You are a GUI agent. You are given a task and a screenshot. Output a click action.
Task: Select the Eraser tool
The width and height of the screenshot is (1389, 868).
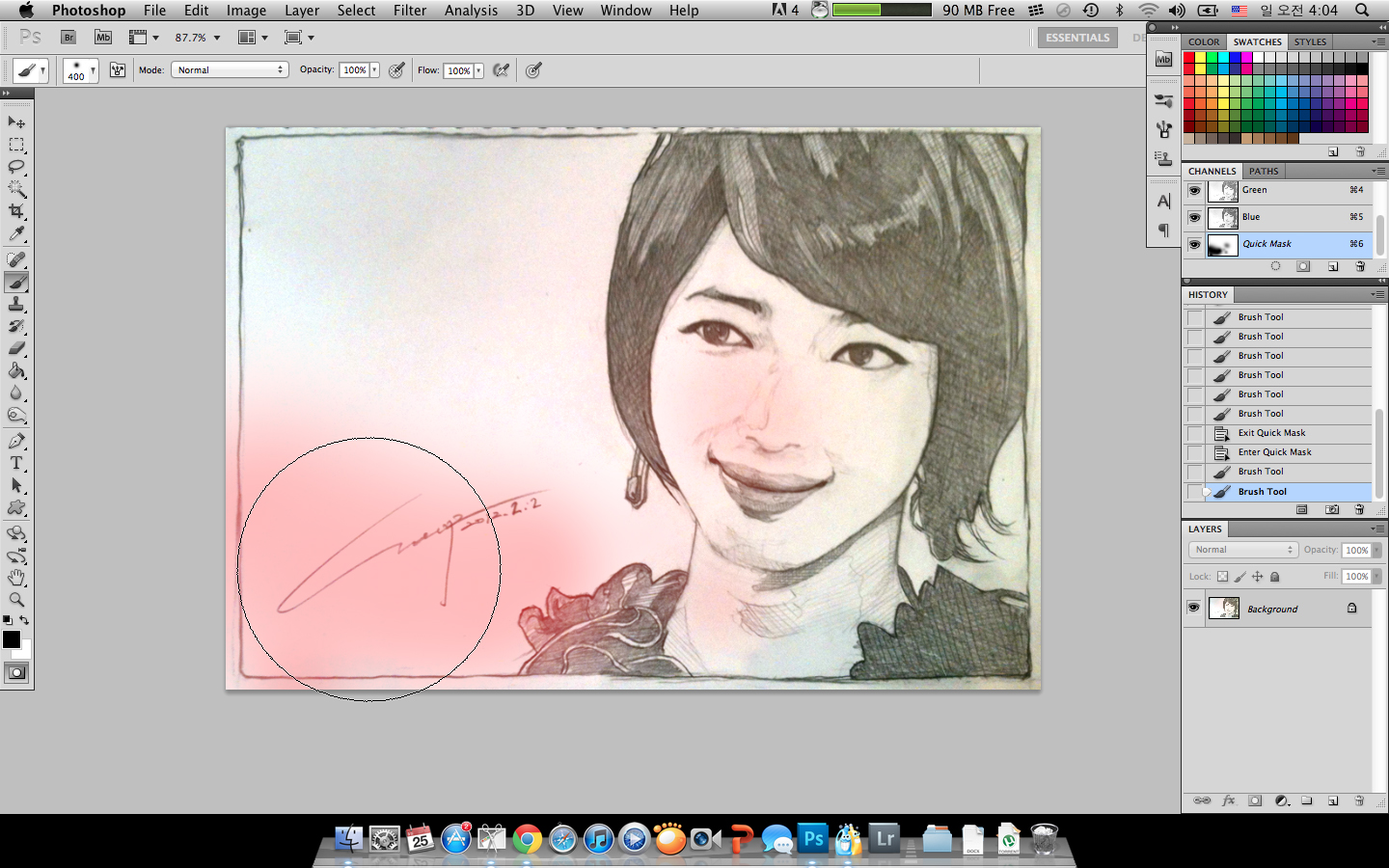[16, 348]
